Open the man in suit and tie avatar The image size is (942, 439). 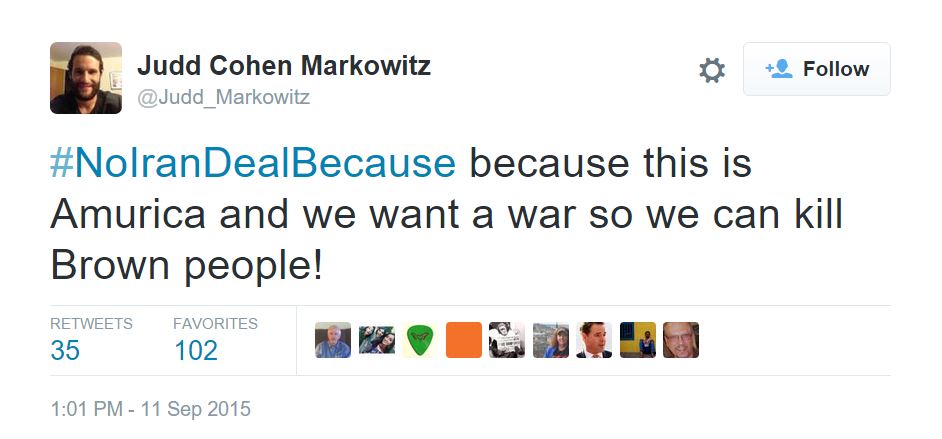tap(594, 340)
